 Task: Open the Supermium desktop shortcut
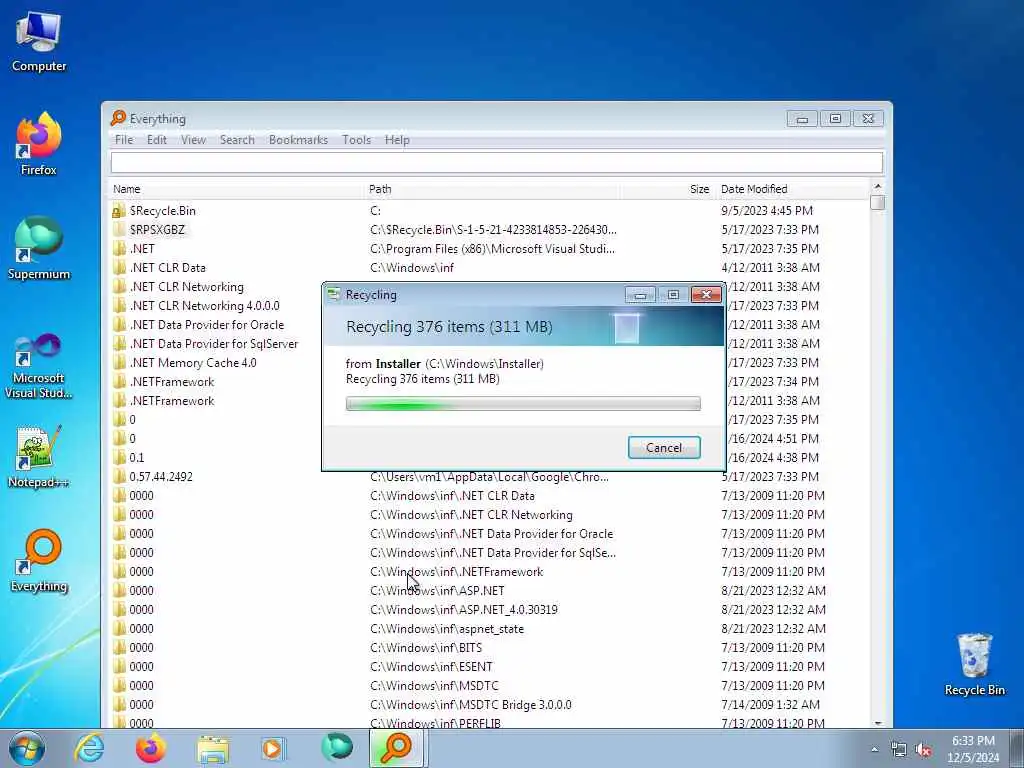pos(39,248)
